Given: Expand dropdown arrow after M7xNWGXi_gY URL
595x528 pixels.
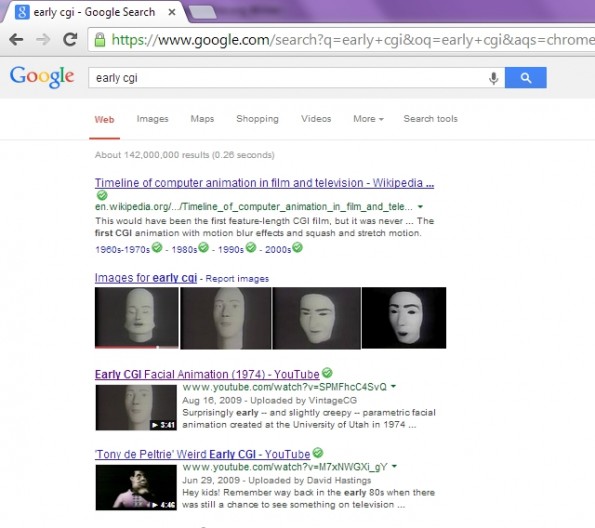Looking at the screenshot, I should 395,466.
